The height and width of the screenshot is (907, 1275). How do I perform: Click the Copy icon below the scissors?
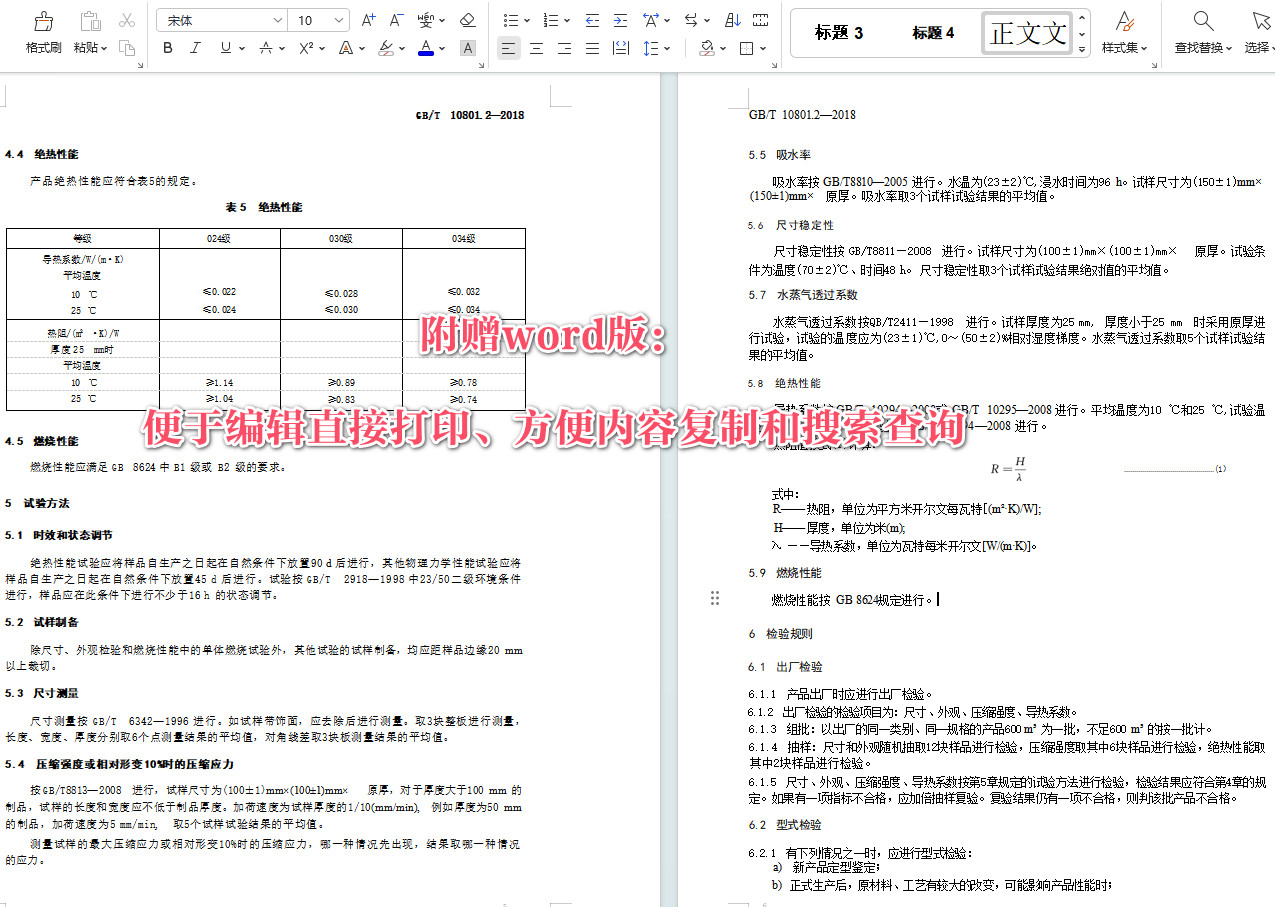pyautogui.click(x=127, y=48)
